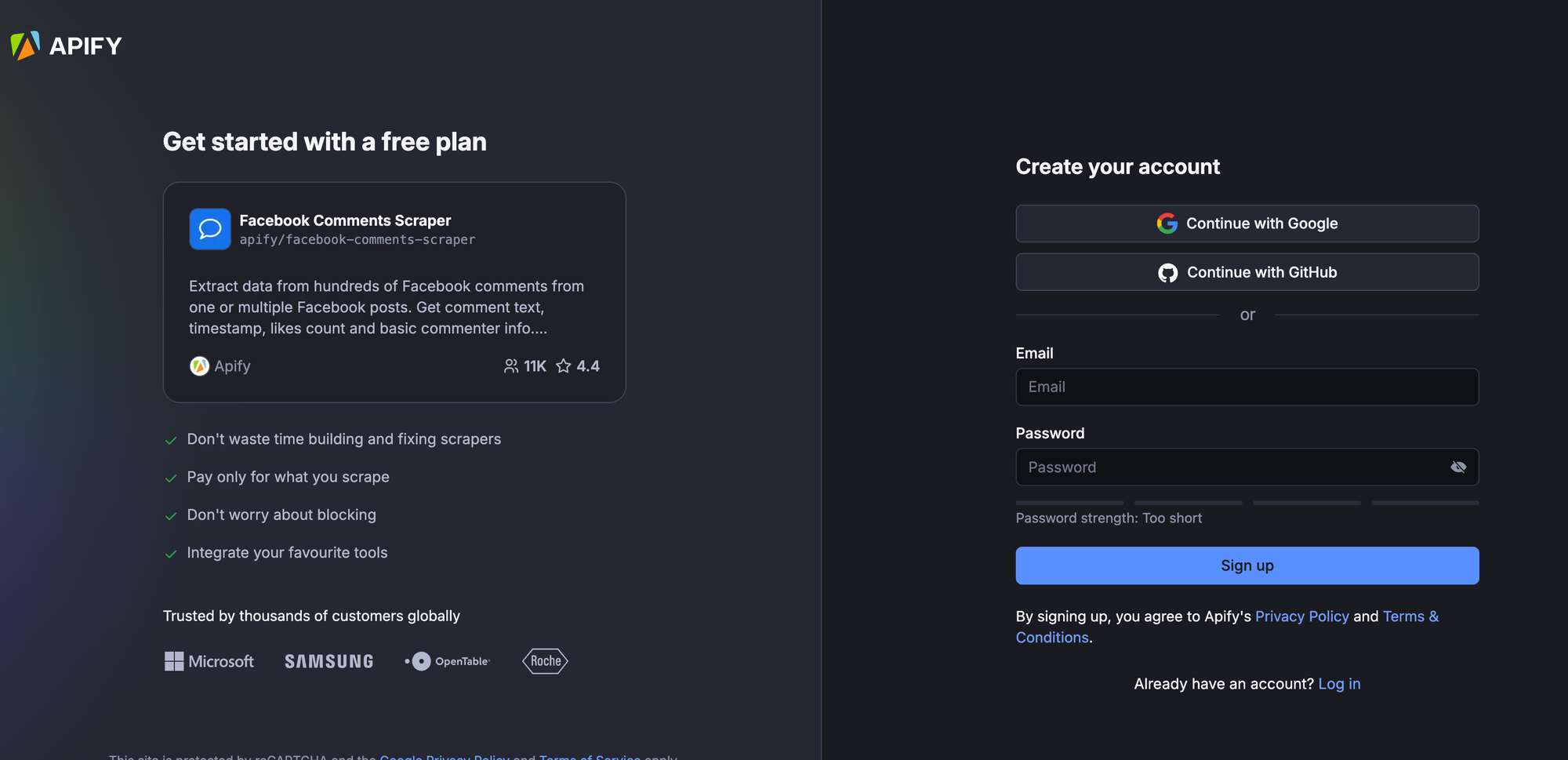Click the OpenTable logo
The width and height of the screenshot is (1568, 760).
pos(448,661)
